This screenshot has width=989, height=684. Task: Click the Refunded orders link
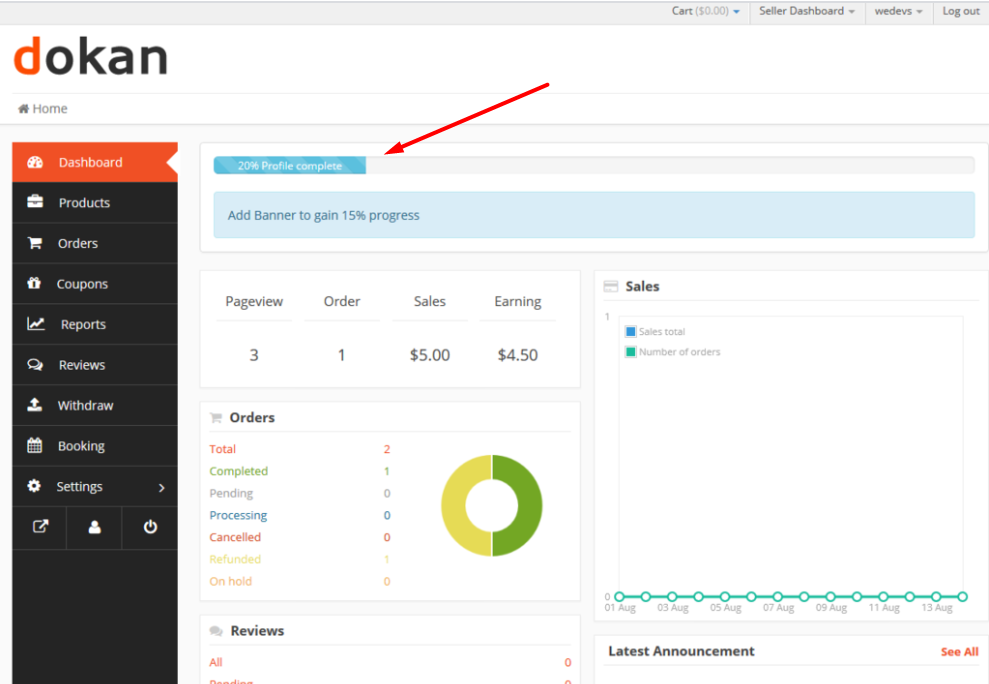[235, 559]
